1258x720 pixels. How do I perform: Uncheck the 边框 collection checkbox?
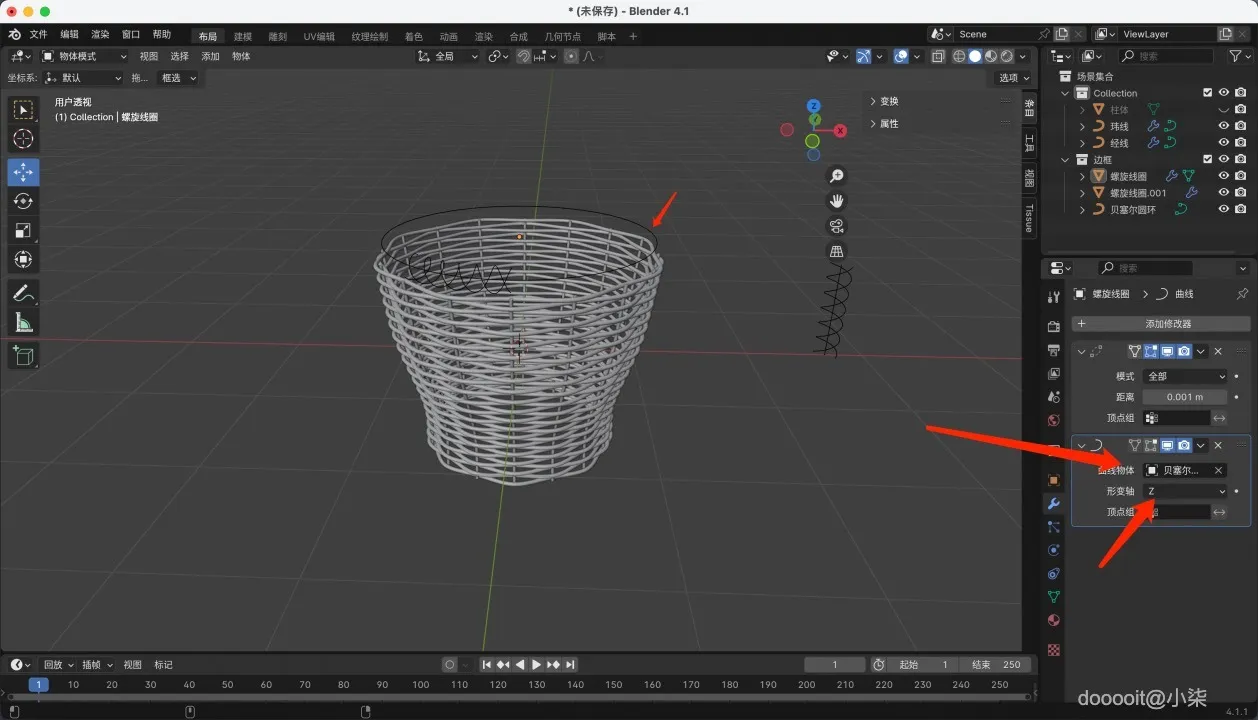coord(1207,160)
